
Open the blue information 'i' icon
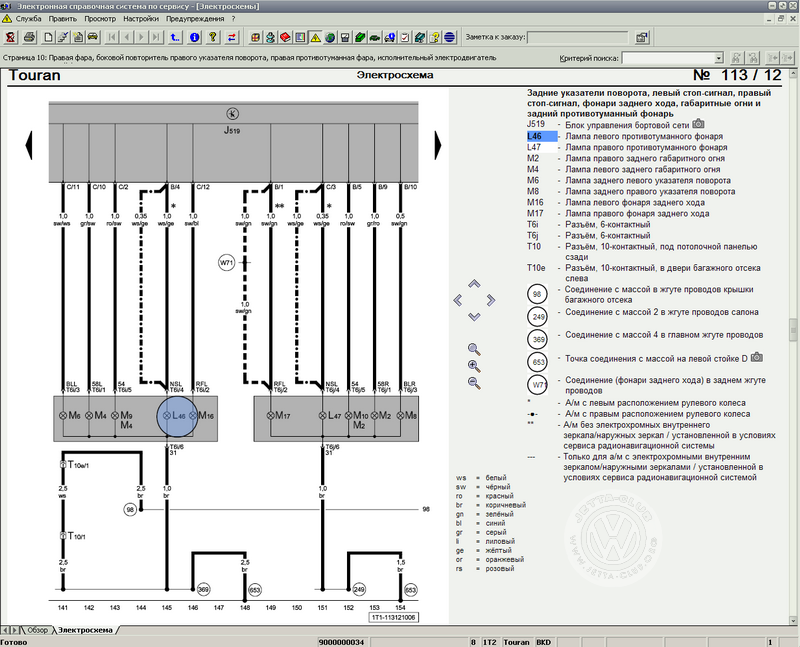(x=194, y=37)
